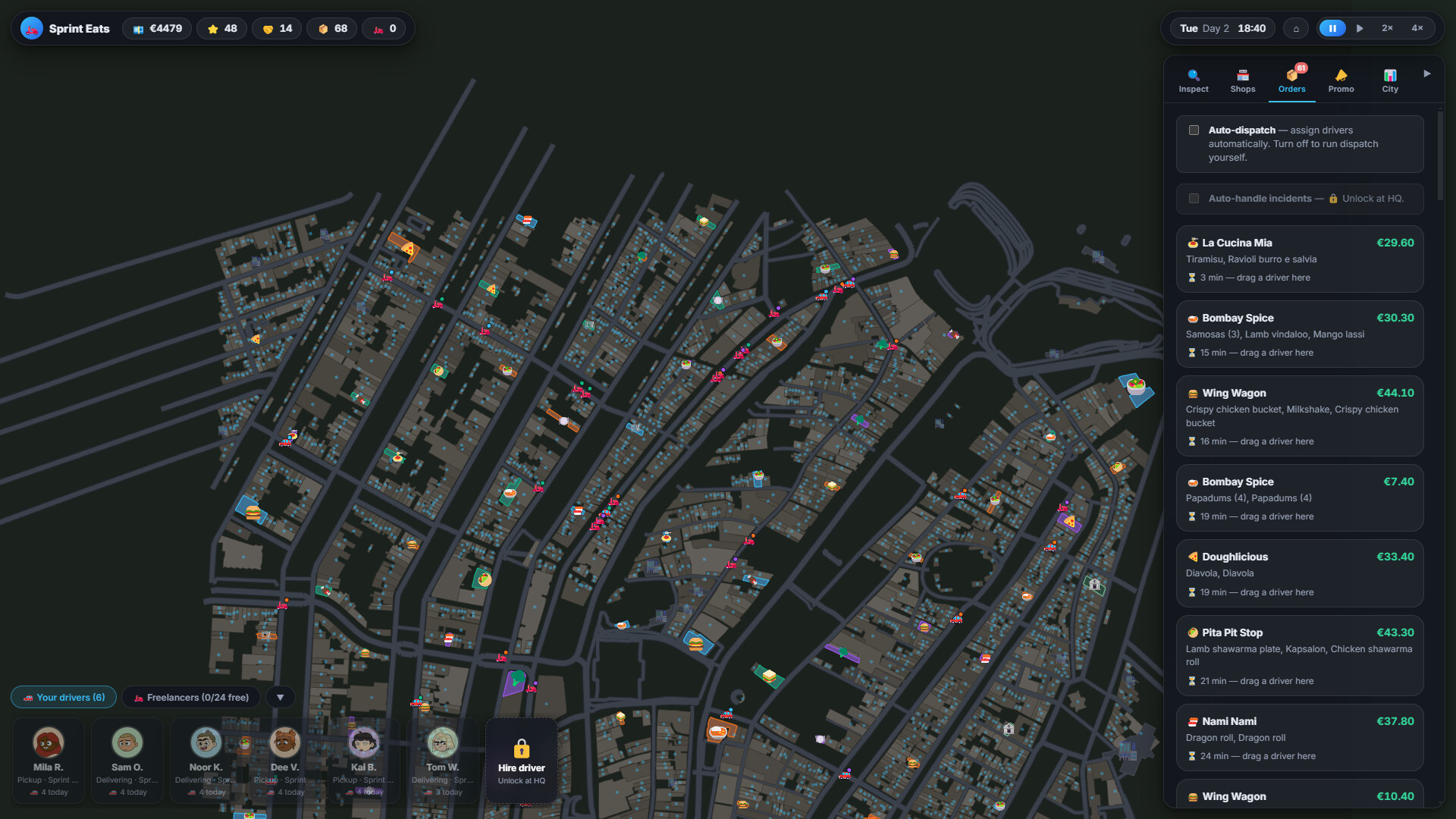Select the Nami Nami €37.80 order

click(1300, 738)
